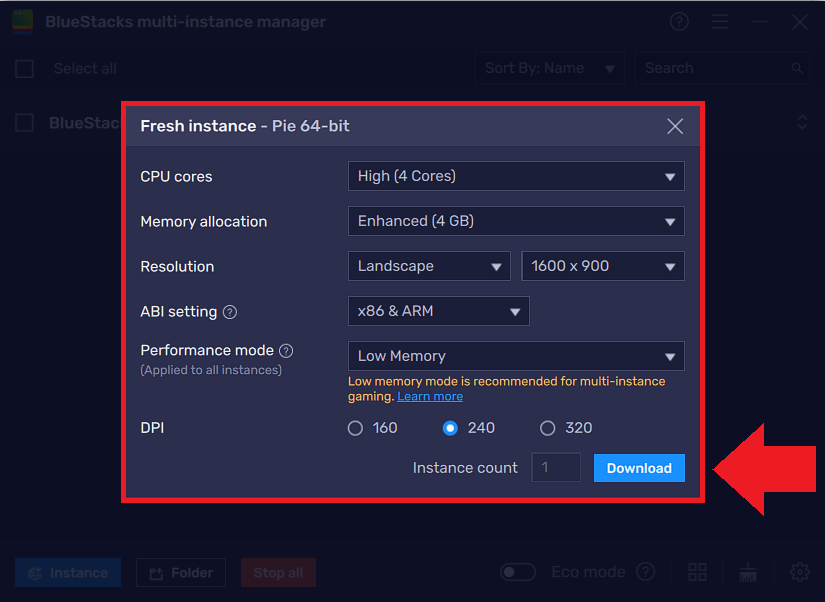The width and height of the screenshot is (825, 602).
Task: Click the Download button
Action: [639, 468]
